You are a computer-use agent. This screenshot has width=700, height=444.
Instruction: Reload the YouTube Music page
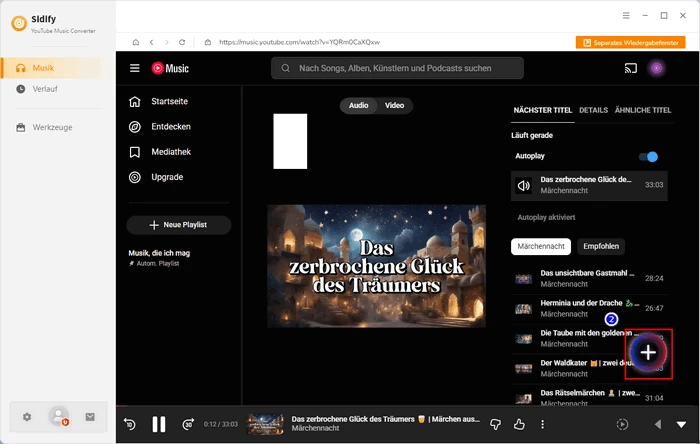182,42
